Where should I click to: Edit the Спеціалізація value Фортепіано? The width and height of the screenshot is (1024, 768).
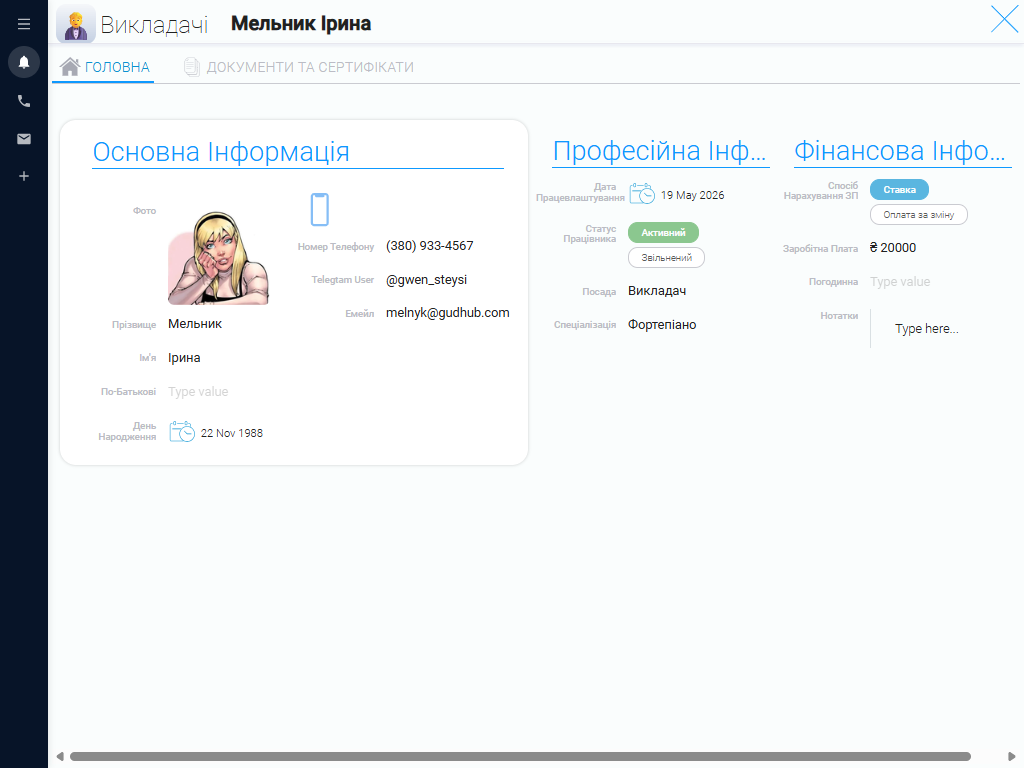662,325
